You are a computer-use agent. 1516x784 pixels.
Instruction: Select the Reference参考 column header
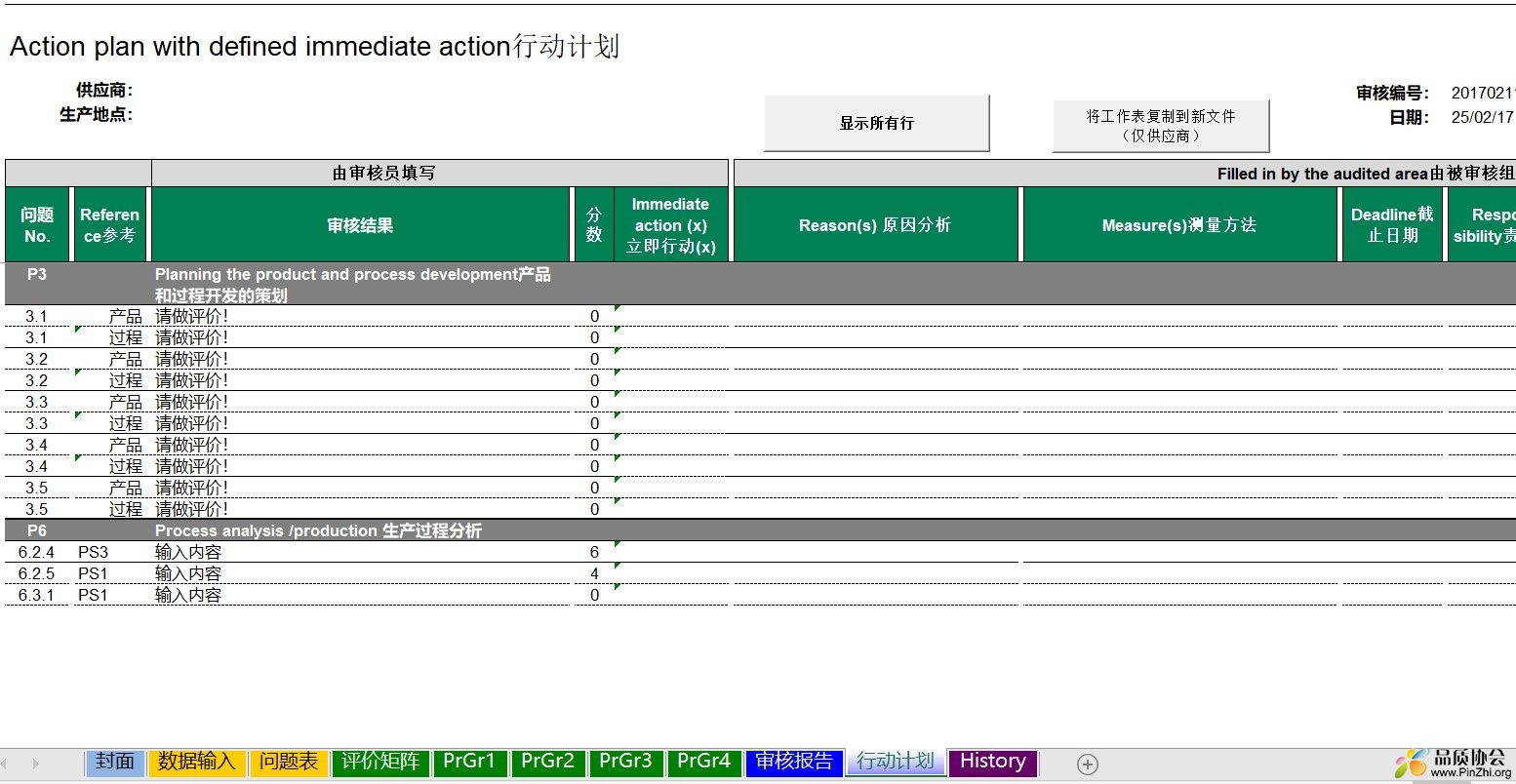[x=109, y=225]
